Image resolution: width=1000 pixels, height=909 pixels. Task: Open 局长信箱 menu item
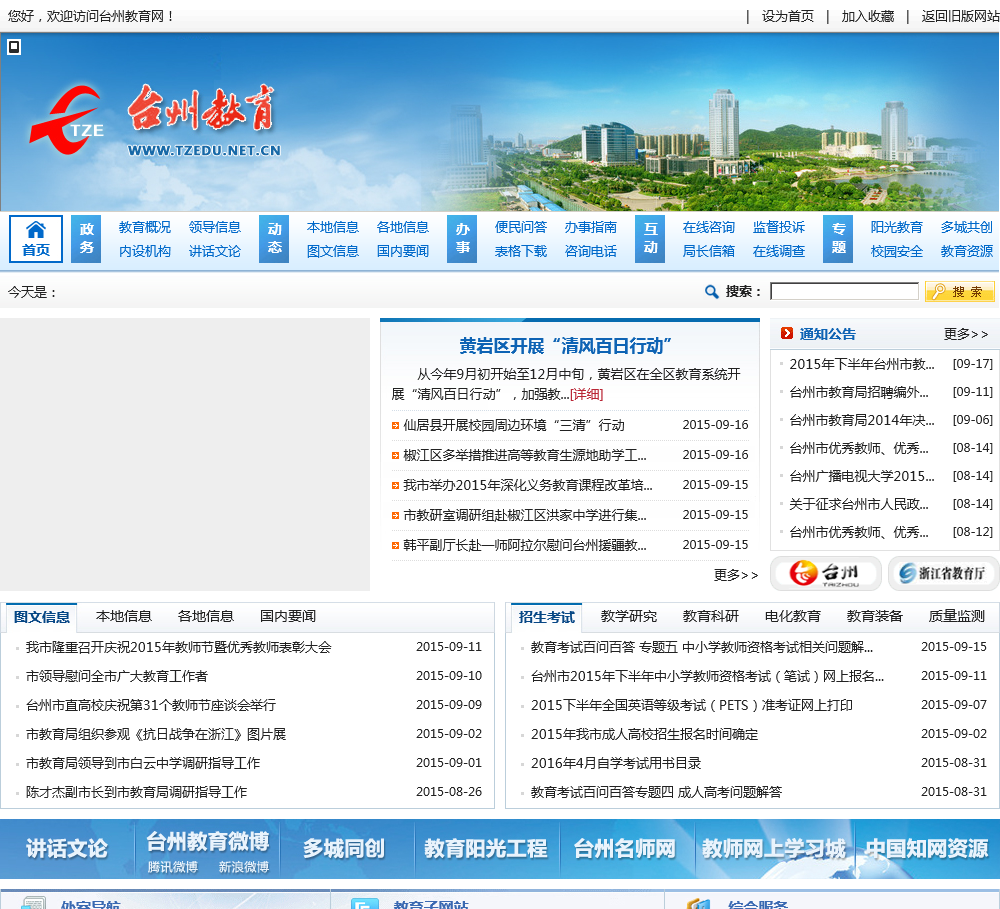[x=709, y=251]
